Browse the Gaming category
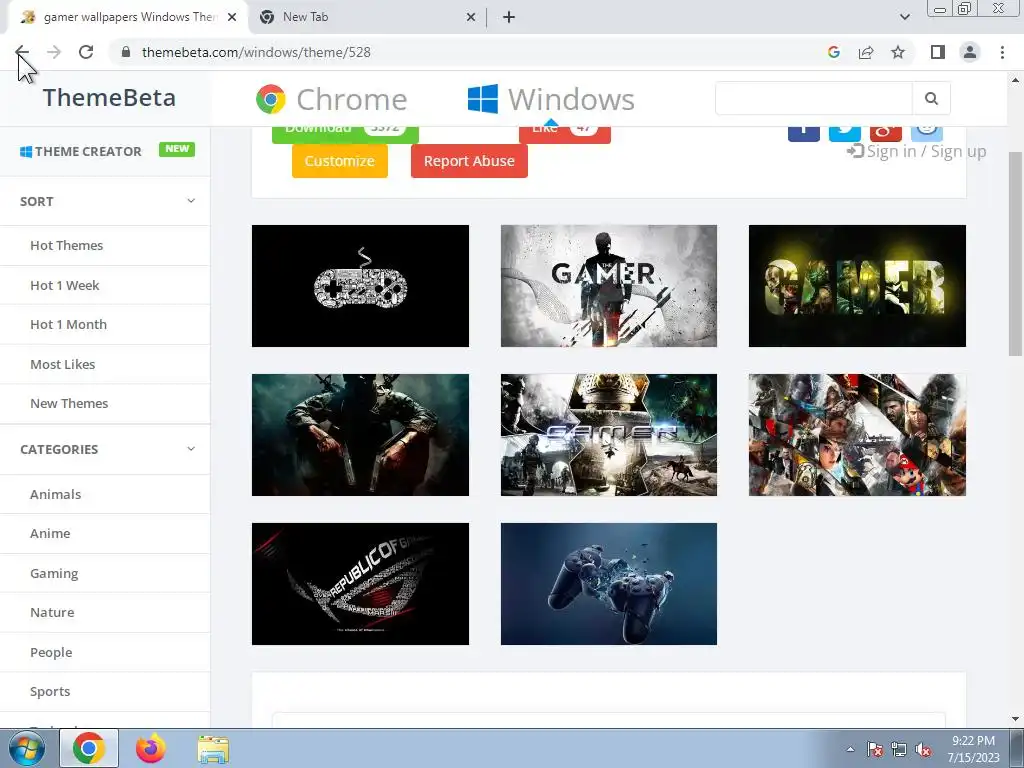Image resolution: width=1024 pixels, height=768 pixels. click(54, 573)
